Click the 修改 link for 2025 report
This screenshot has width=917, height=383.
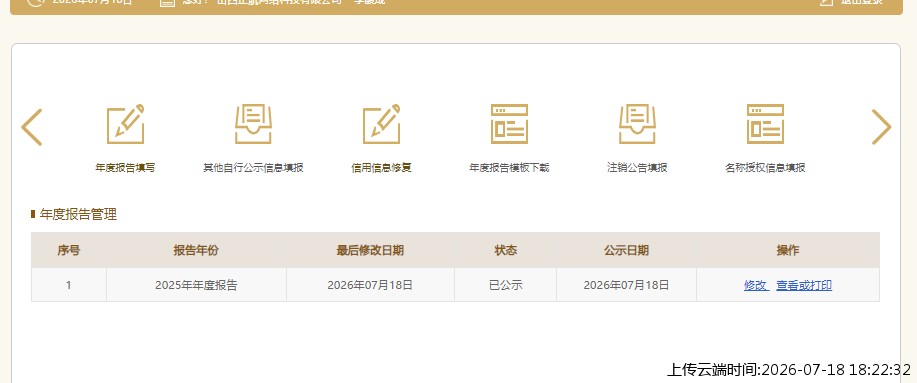[x=755, y=285]
